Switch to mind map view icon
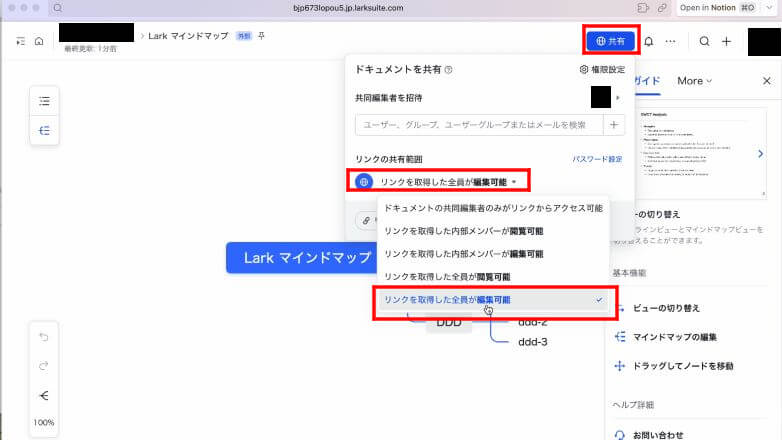The width and height of the screenshot is (782, 440). point(44,131)
